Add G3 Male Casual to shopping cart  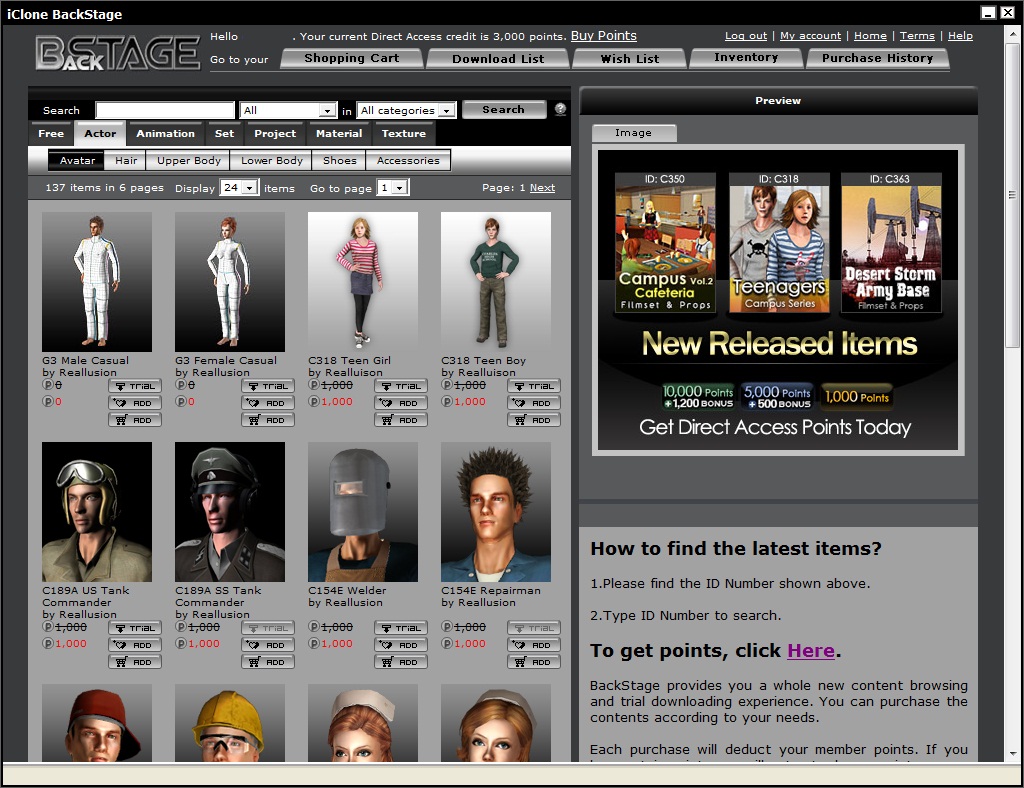[x=135, y=420]
